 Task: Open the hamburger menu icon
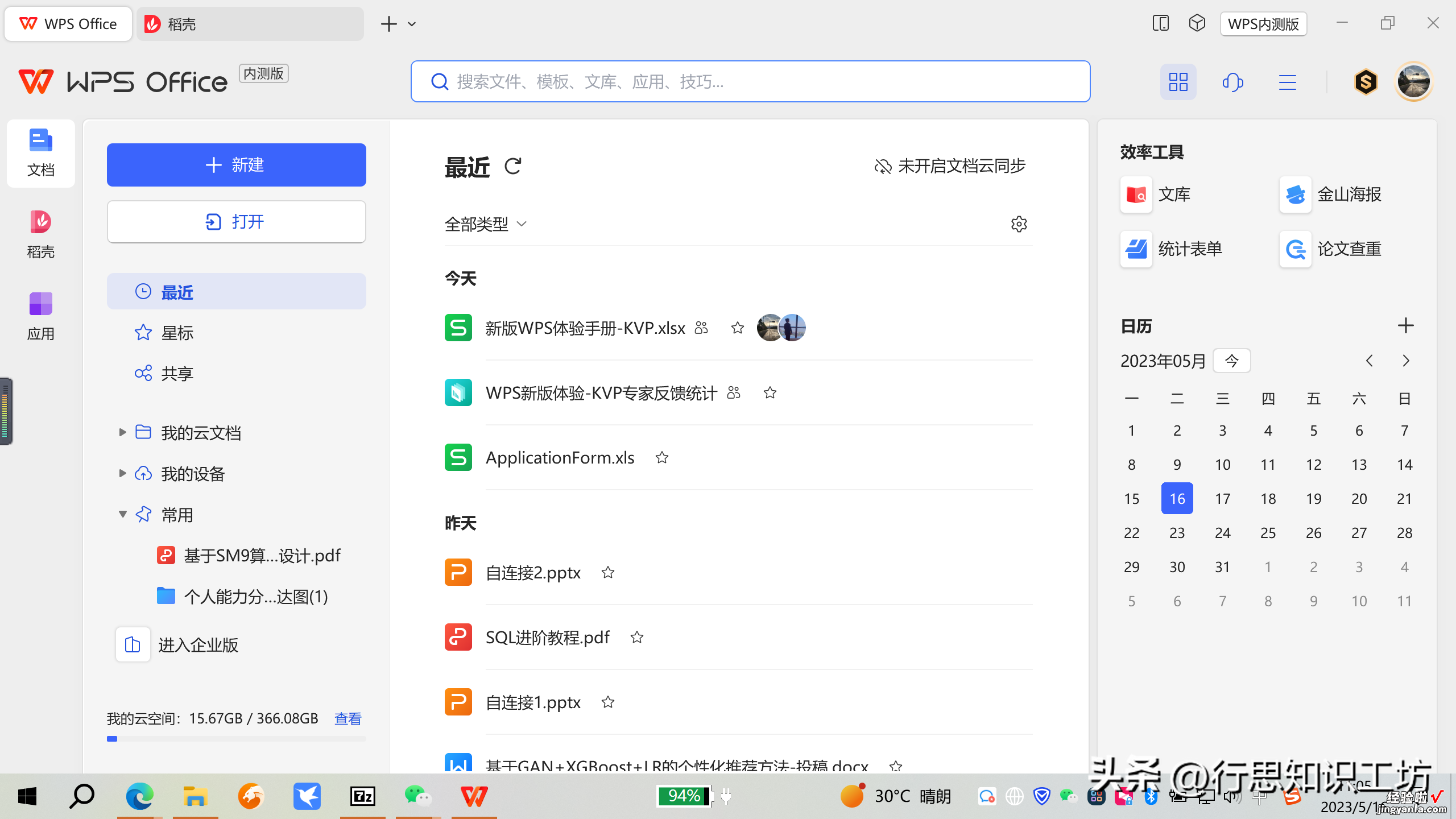coord(1288,82)
